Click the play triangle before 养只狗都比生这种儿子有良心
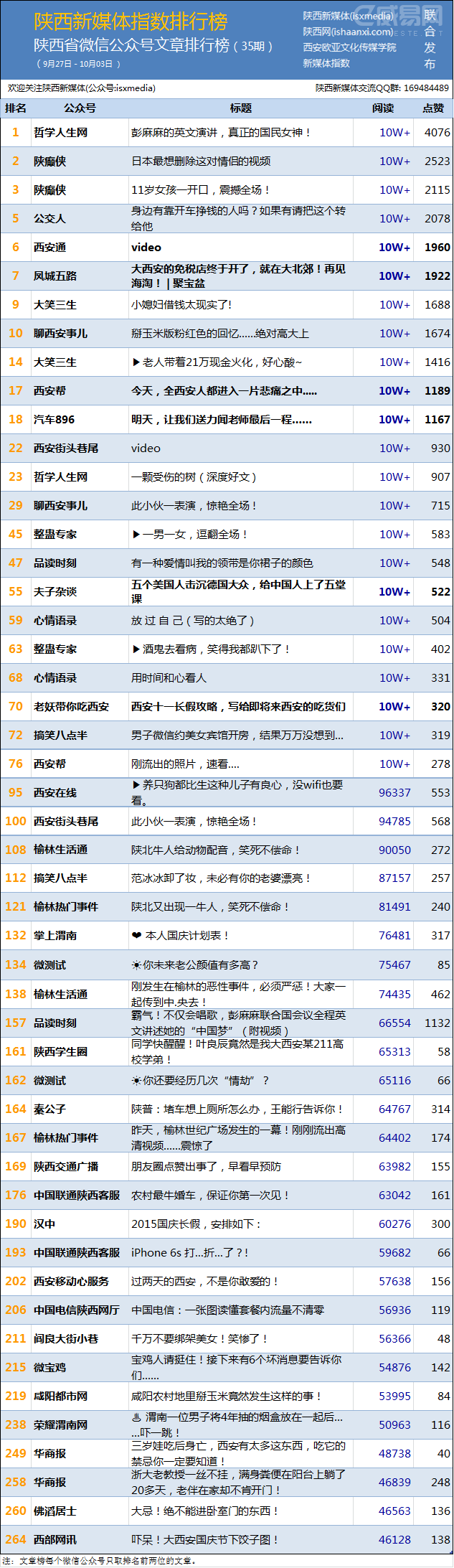The image size is (454, 1568). [136, 785]
